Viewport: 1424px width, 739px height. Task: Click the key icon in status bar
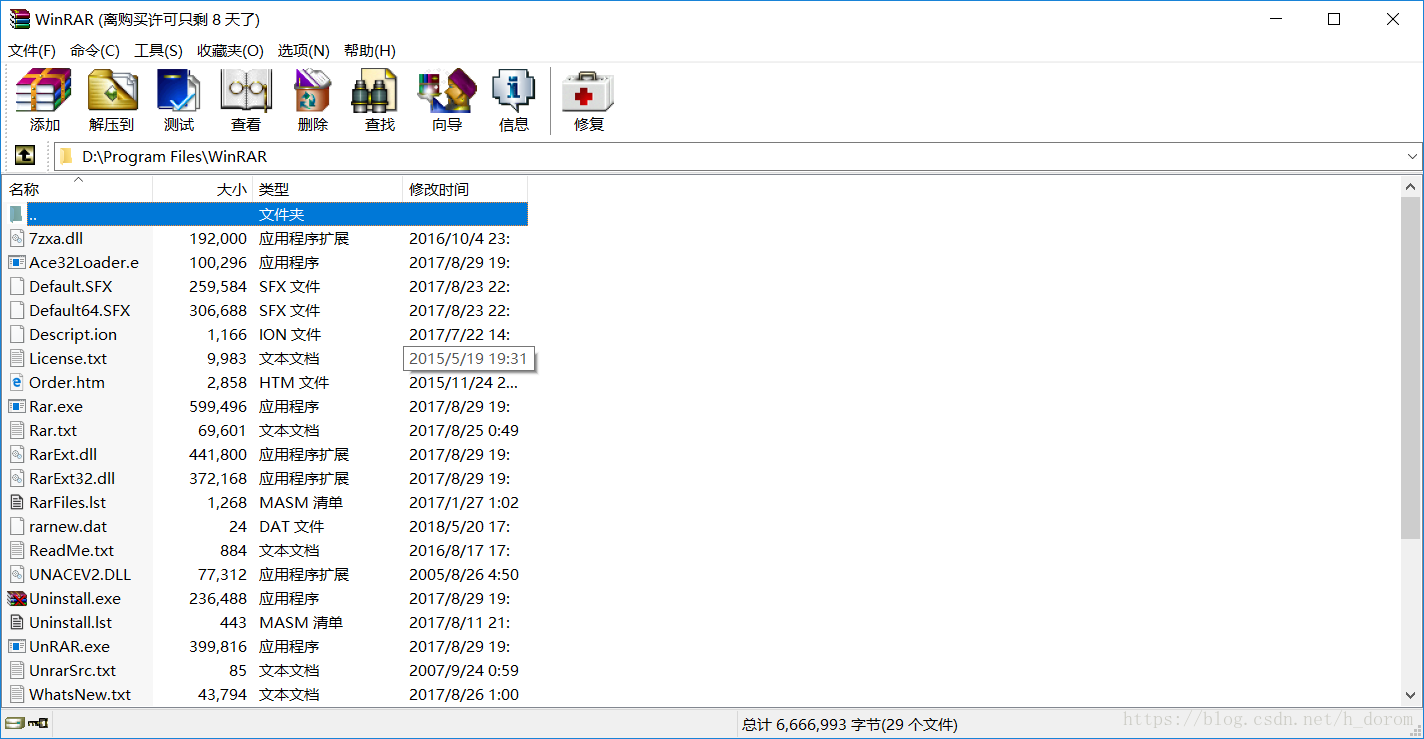coord(38,723)
